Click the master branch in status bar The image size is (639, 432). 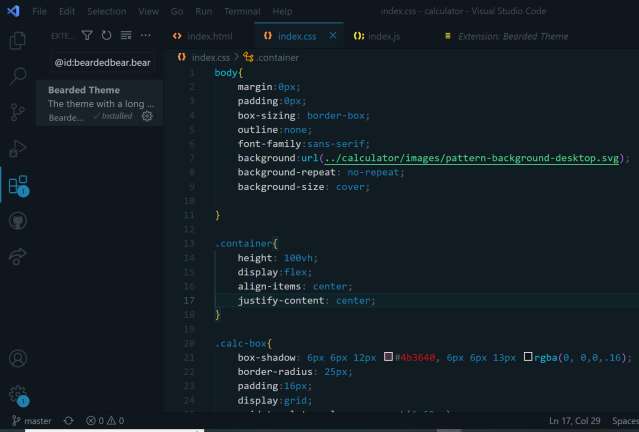[x=32, y=421]
